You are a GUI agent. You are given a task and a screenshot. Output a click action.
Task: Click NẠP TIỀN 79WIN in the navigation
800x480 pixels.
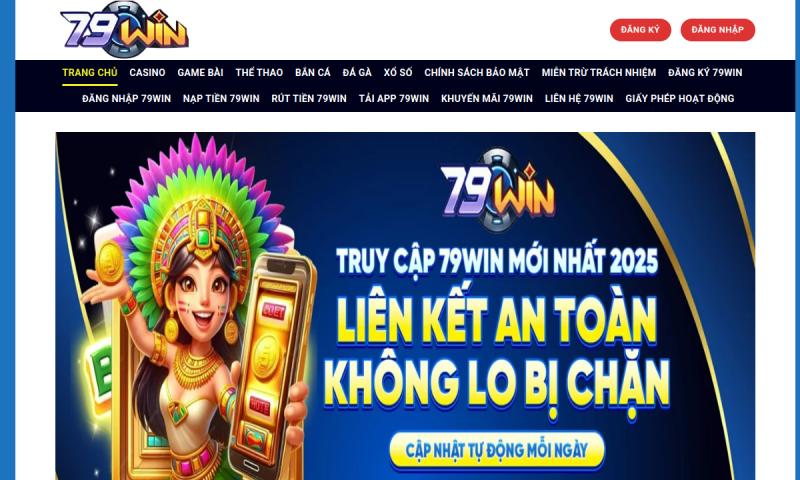221,98
